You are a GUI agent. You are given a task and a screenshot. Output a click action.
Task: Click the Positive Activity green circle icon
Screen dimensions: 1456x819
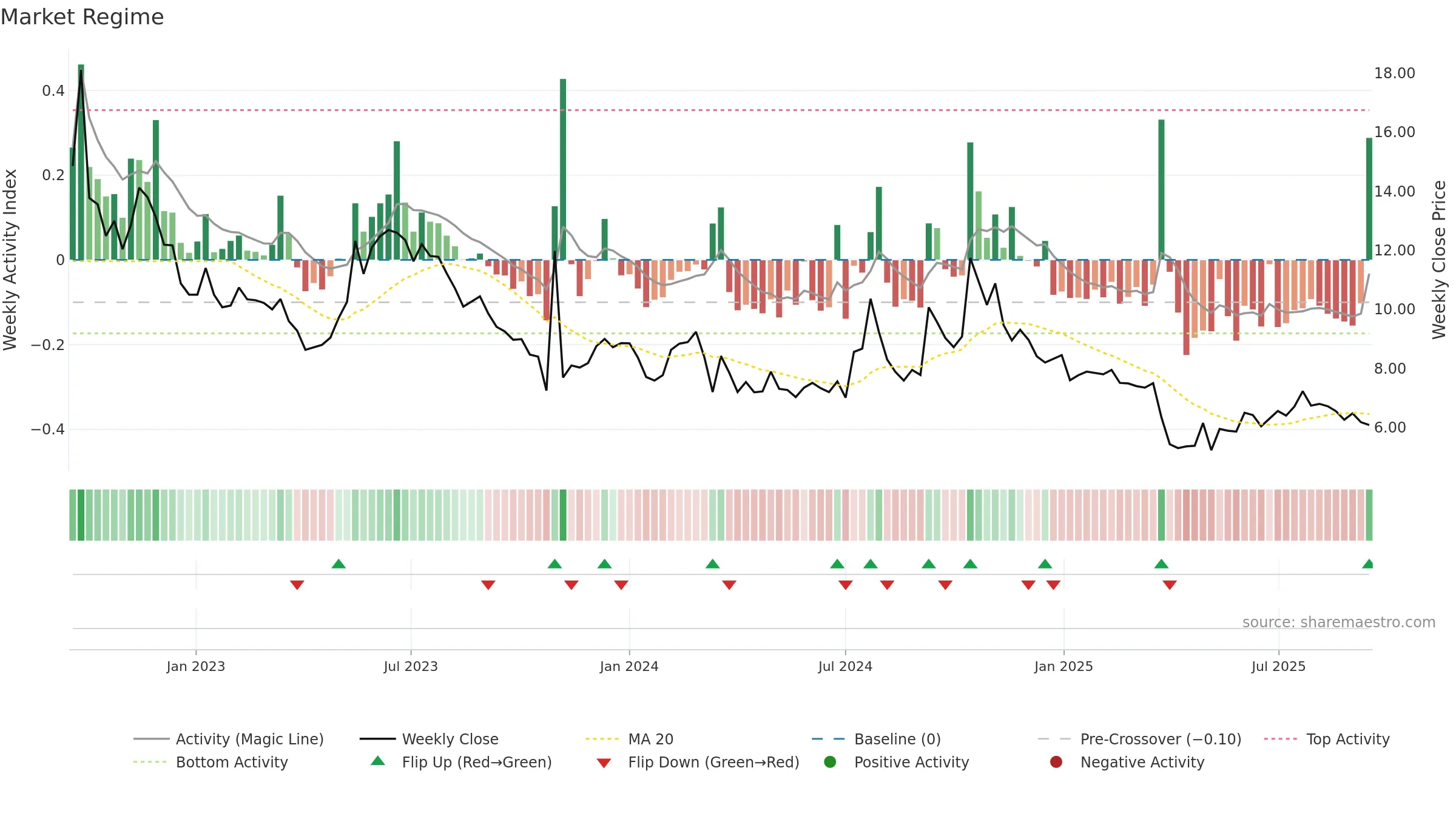pos(830,761)
